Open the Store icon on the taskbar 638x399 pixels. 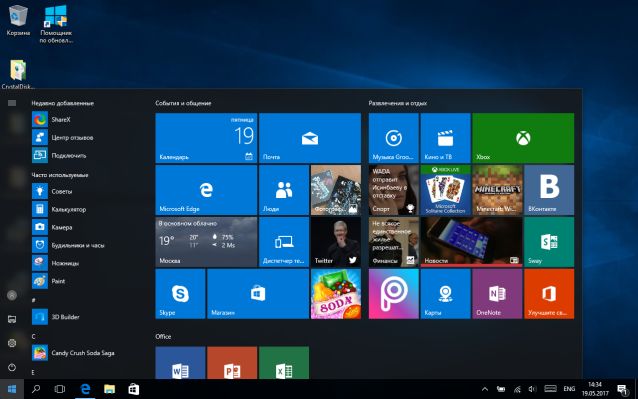[133, 389]
